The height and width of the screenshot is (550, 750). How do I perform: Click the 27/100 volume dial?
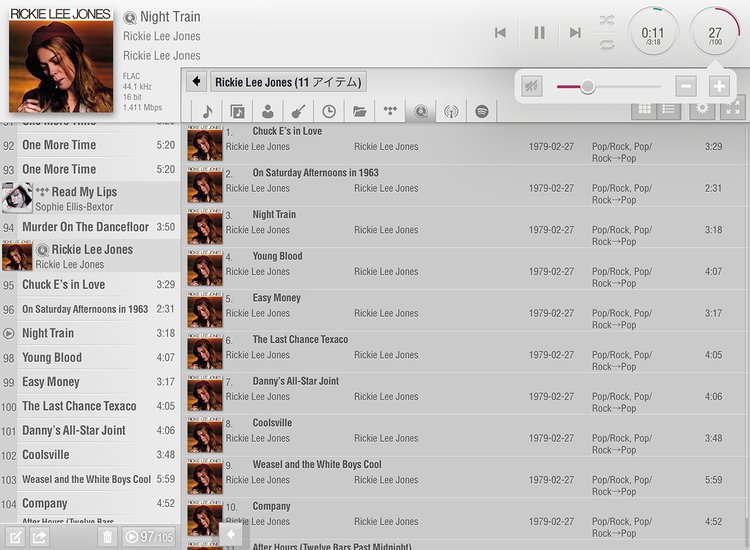click(x=715, y=33)
